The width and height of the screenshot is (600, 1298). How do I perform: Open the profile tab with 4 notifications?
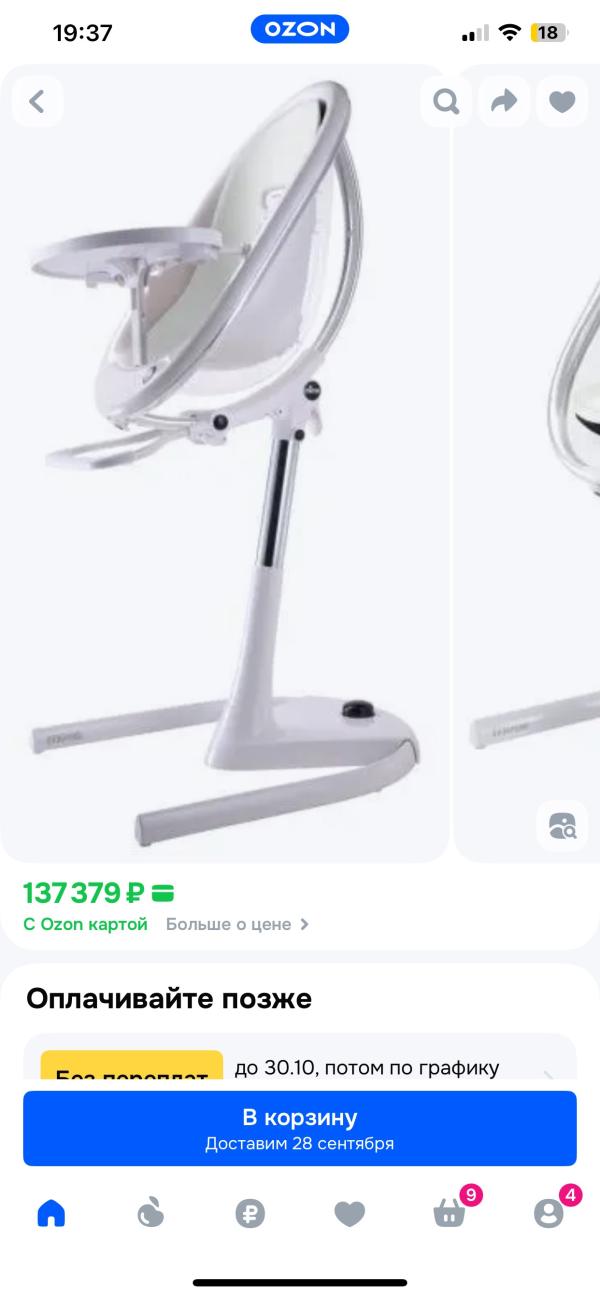549,1212
